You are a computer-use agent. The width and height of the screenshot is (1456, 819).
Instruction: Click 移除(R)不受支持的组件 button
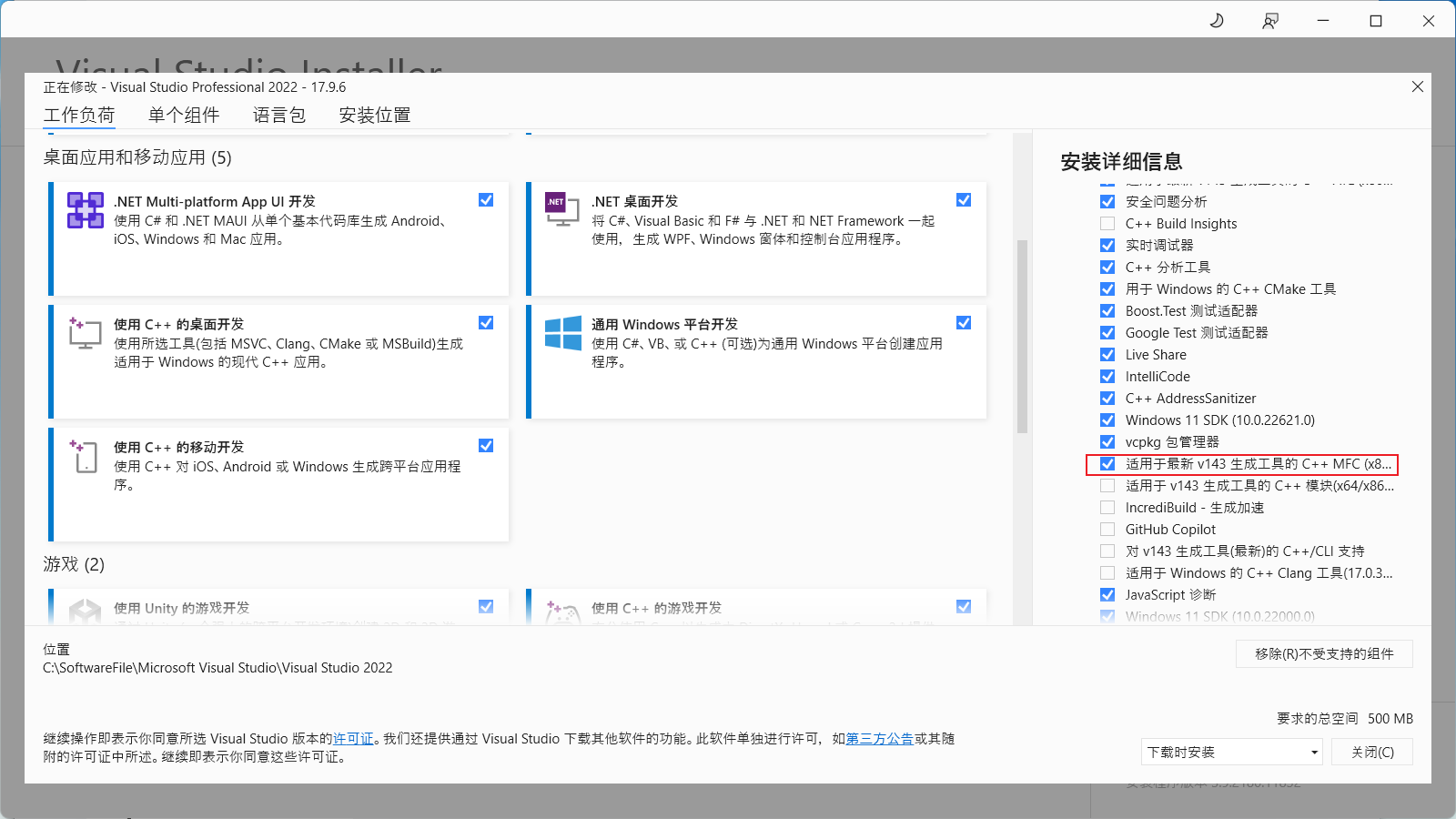(x=1323, y=654)
